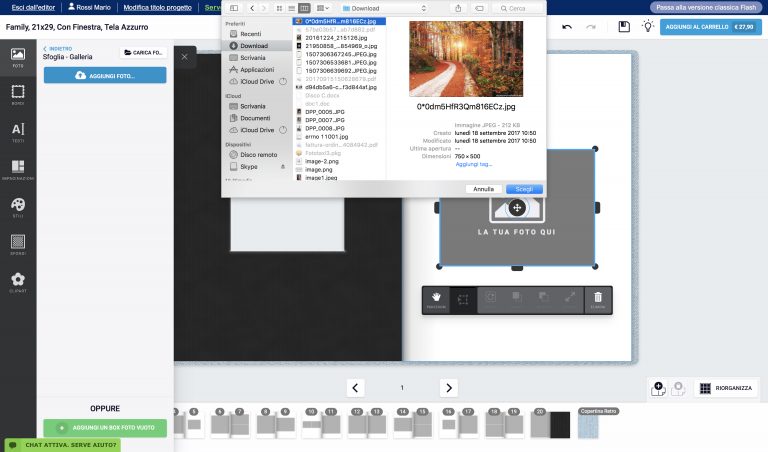Go to the previous page spread
768x452 pixels.
pyautogui.click(x=355, y=388)
